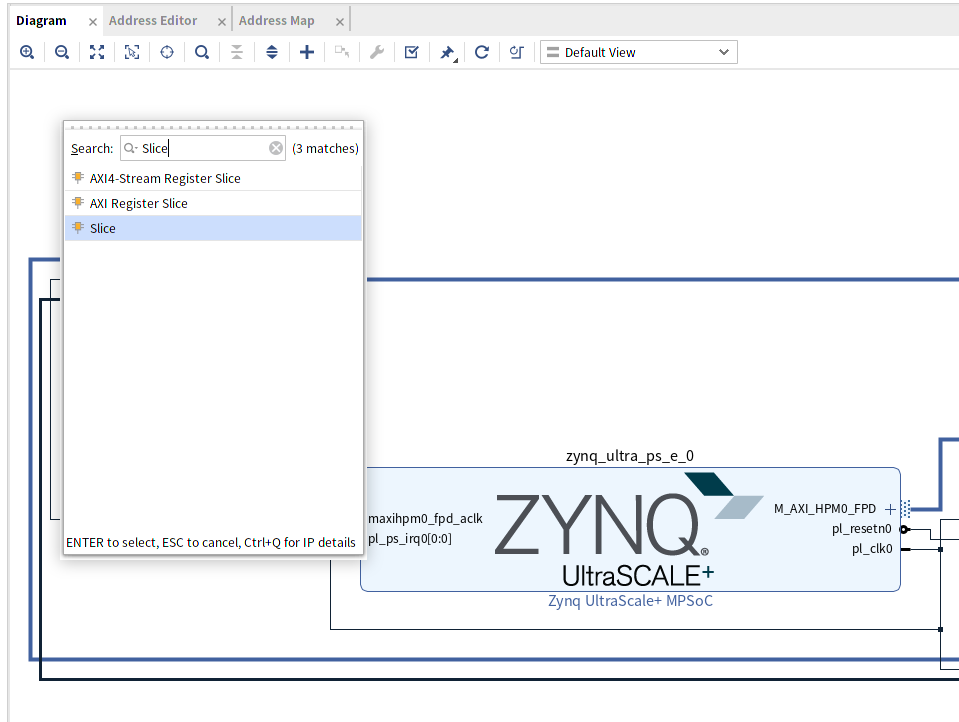959x722 pixels.
Task: Click the Validate Design checkmark icon
Action: pos(412,52)
